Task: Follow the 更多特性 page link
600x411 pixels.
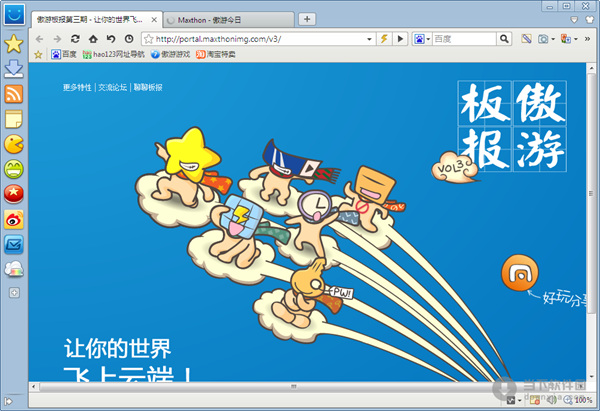Action: click(77, 87)
